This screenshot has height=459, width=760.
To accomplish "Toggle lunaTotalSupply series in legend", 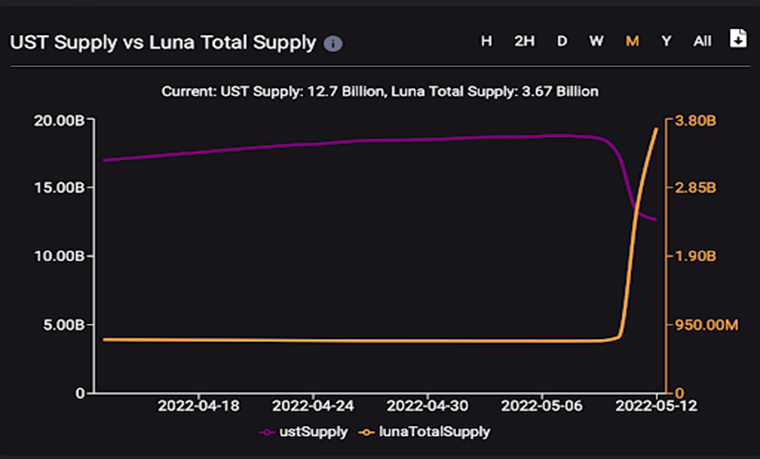I will 425,431.
